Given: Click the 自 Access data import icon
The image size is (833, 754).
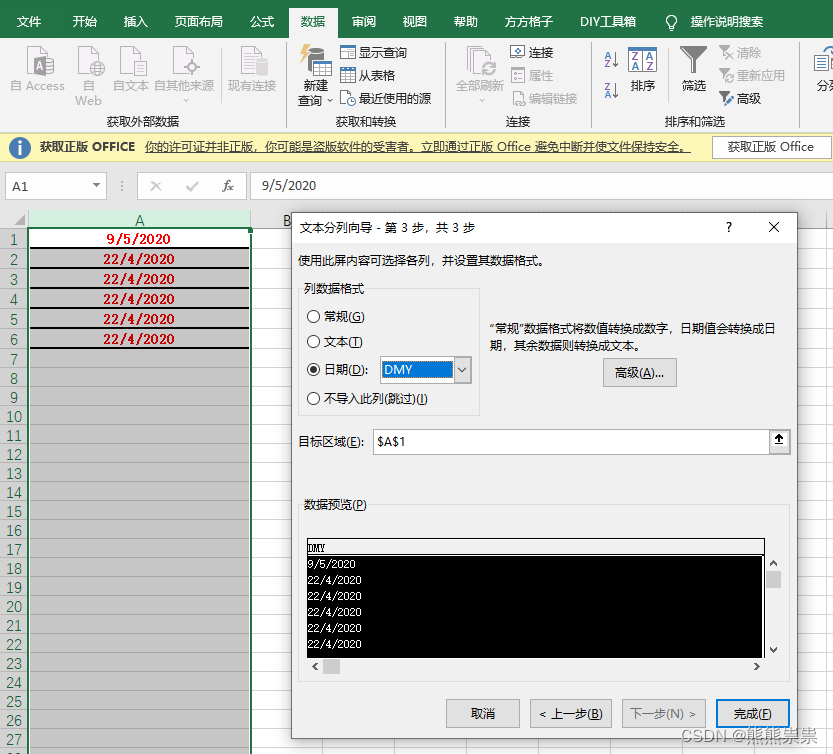Looking at the screenshot, I should point(37,70).
